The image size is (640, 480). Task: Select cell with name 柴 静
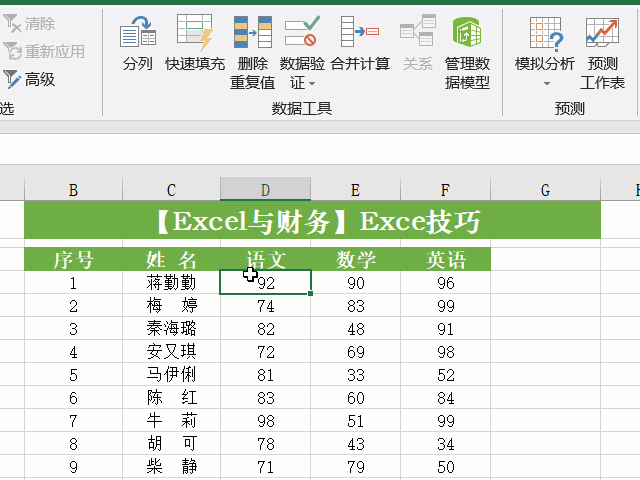[x=171, y=466]
